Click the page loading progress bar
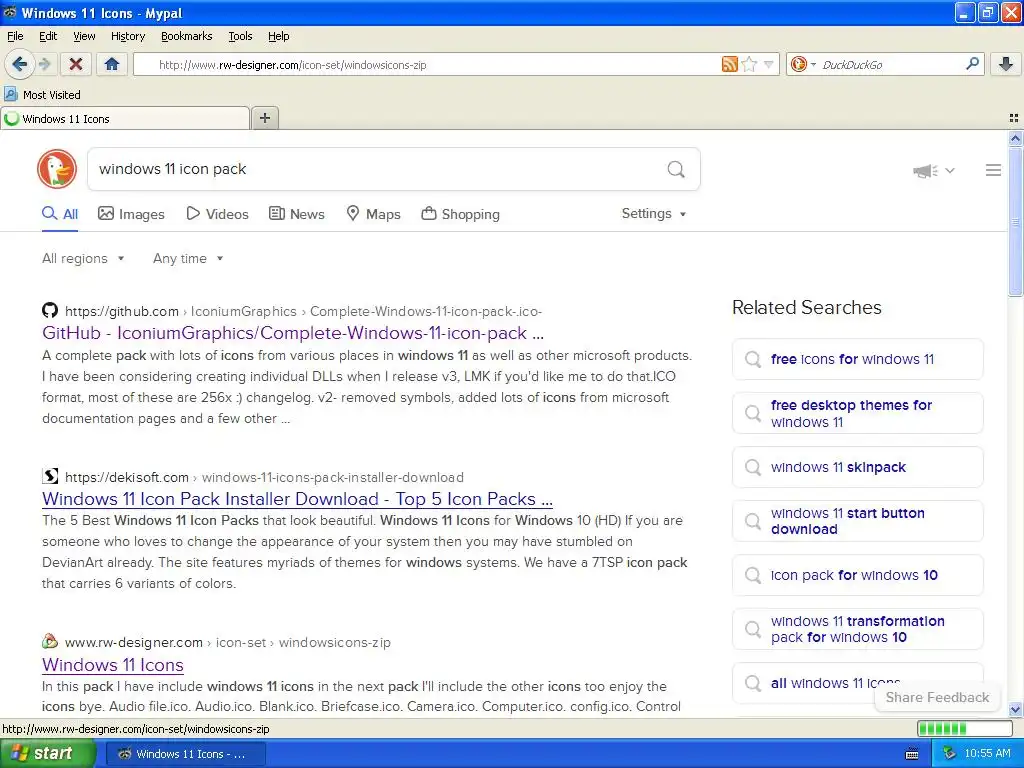Screen dimensions: 1024x768 click(x=964, y=729)
